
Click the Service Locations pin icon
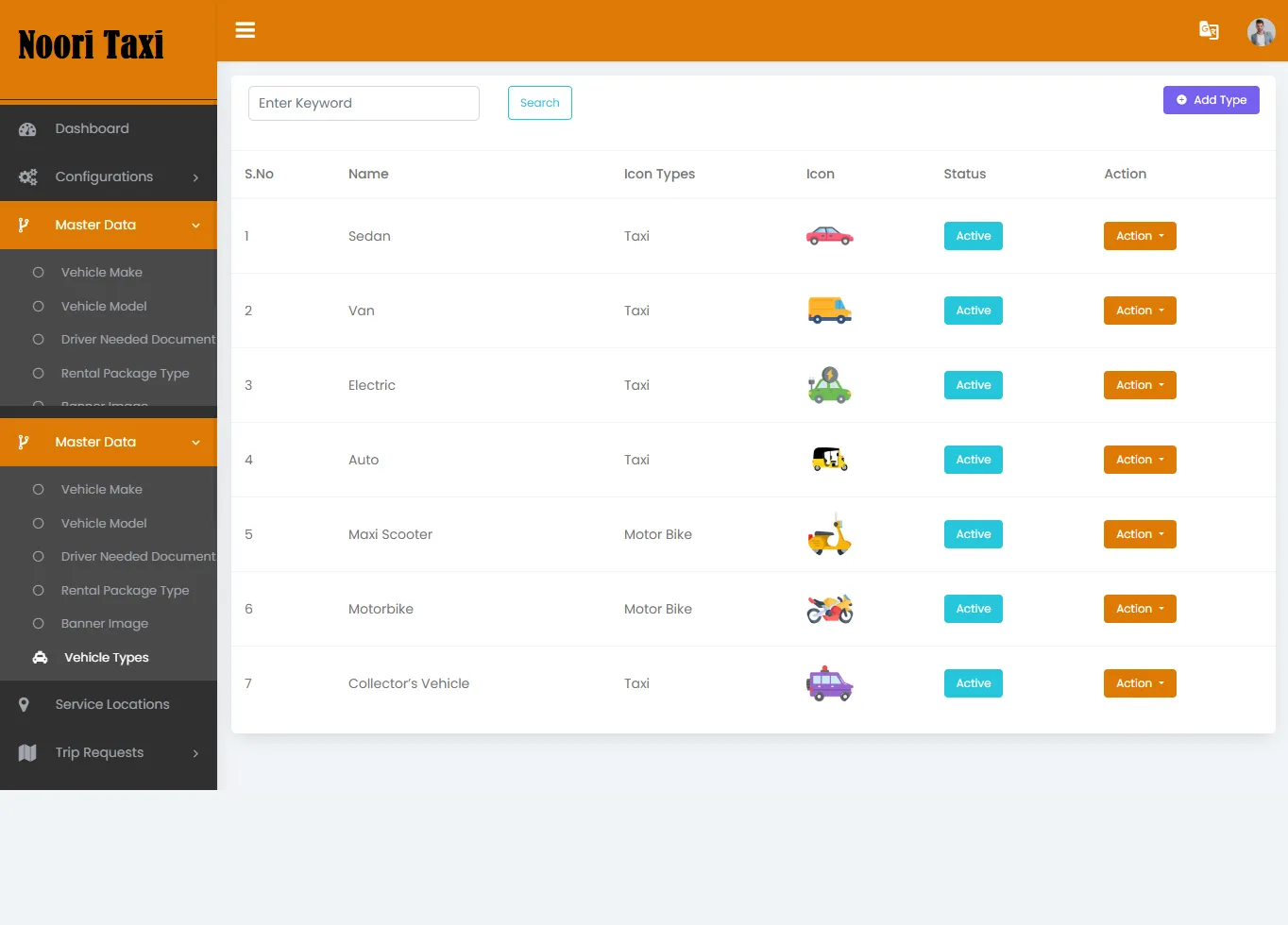[x=24, y=704]
